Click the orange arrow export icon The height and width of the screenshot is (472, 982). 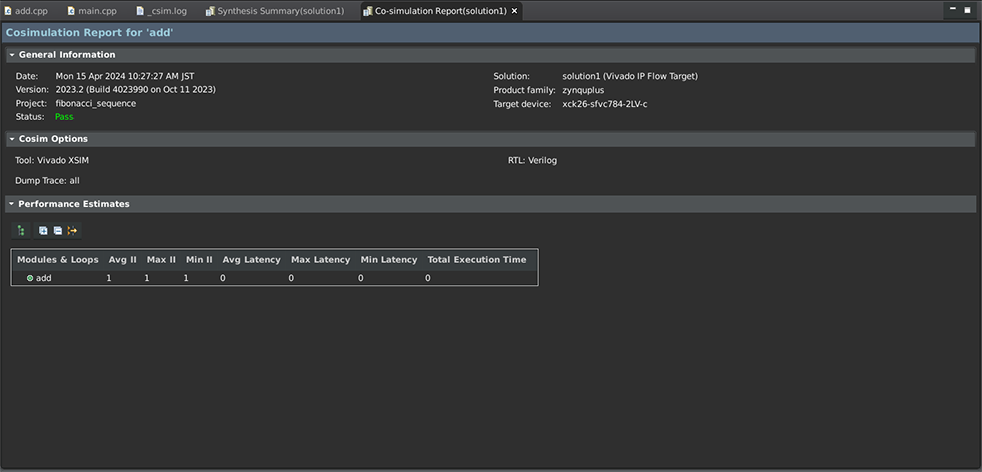72,231
